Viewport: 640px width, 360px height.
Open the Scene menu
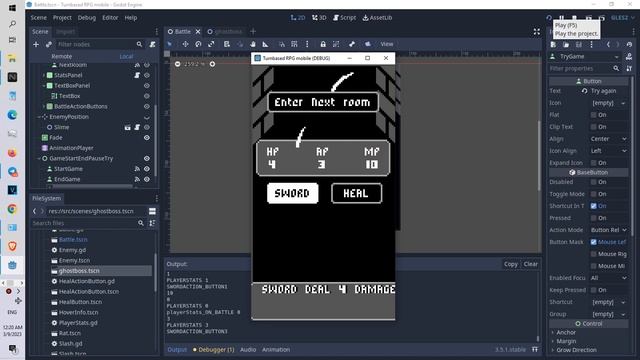(38, 18)
